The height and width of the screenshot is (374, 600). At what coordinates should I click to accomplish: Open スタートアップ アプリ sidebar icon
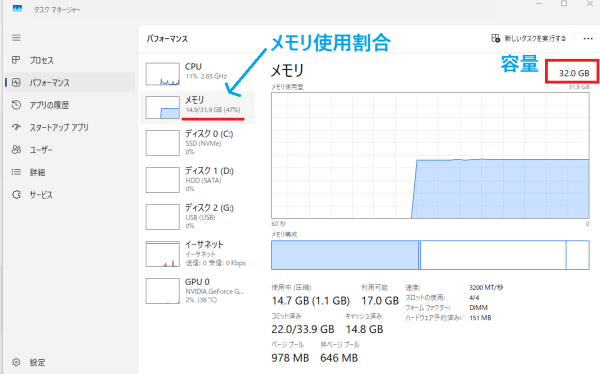[16, 127]
